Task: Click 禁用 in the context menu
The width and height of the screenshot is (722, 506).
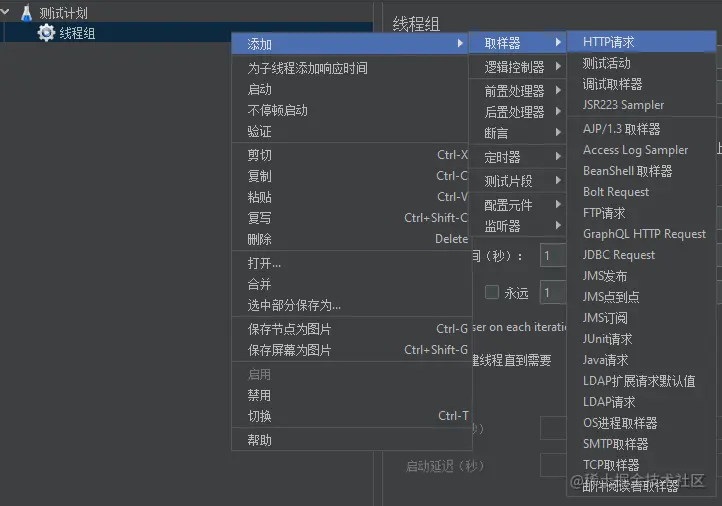Action: pyautogui.click(x=352, y=395)
